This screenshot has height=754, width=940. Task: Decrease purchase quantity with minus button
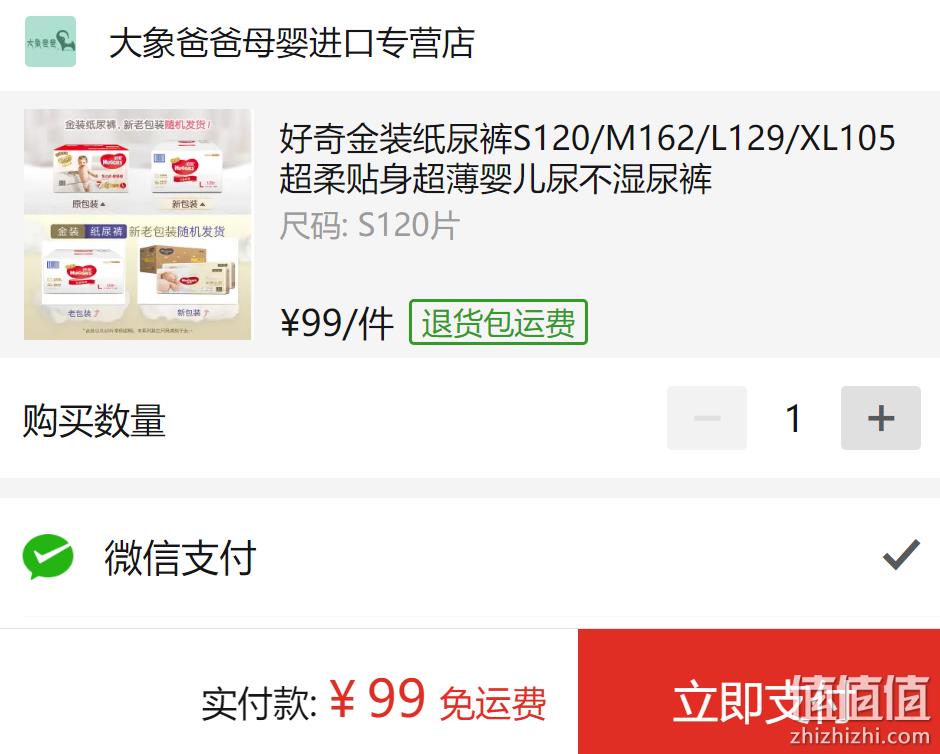tap(707, 418)
